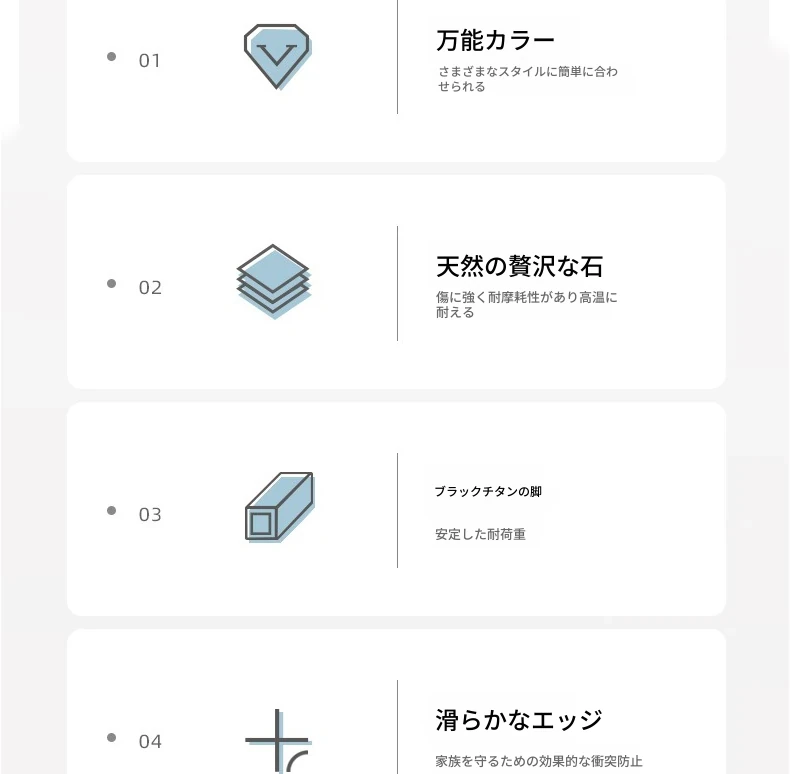Viewport: 790px width, 774px height.
Task: Click the square tube leg icon
Action: (x=279, y=507)
